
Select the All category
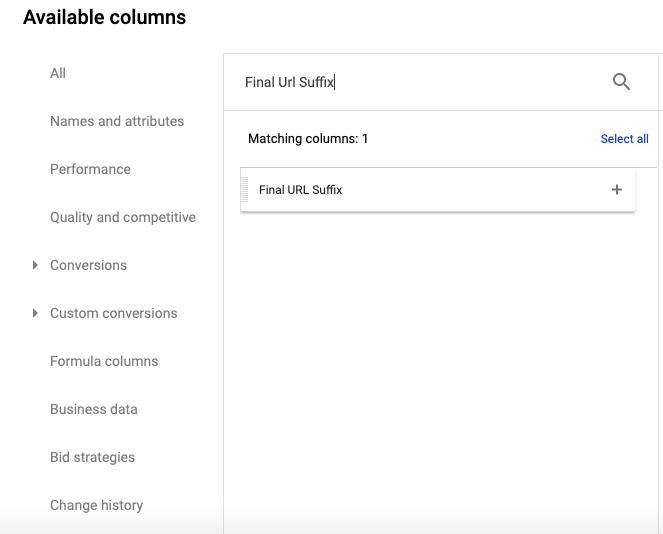click(x=58, y=73)
